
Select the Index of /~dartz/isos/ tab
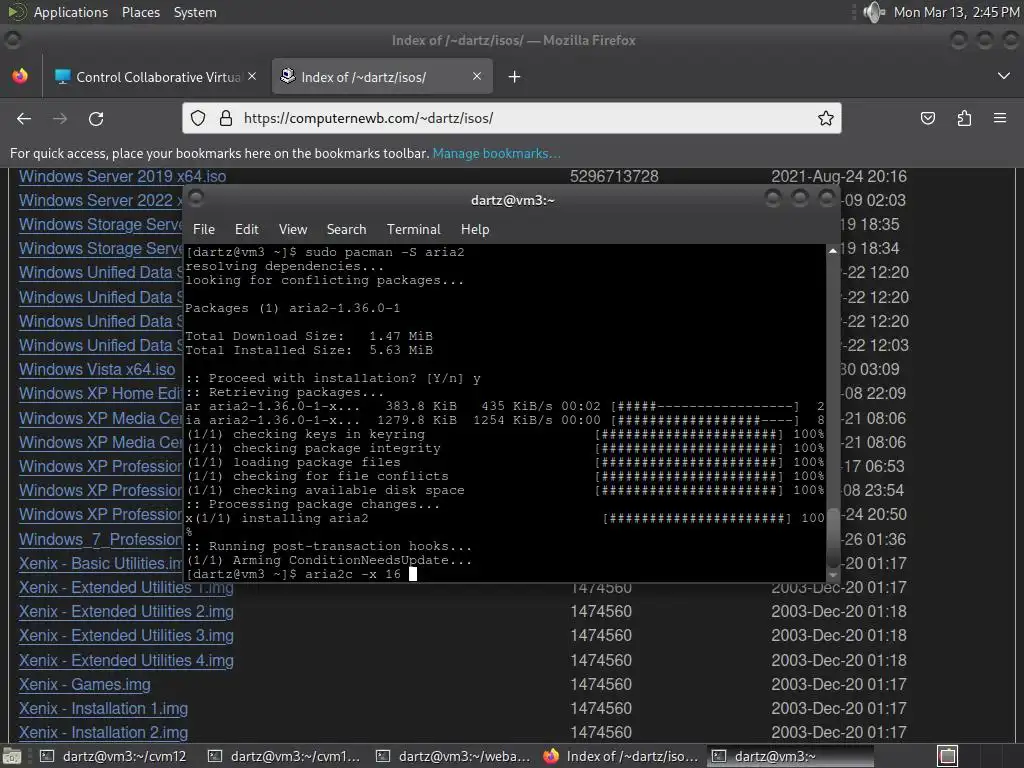point(382,77)
